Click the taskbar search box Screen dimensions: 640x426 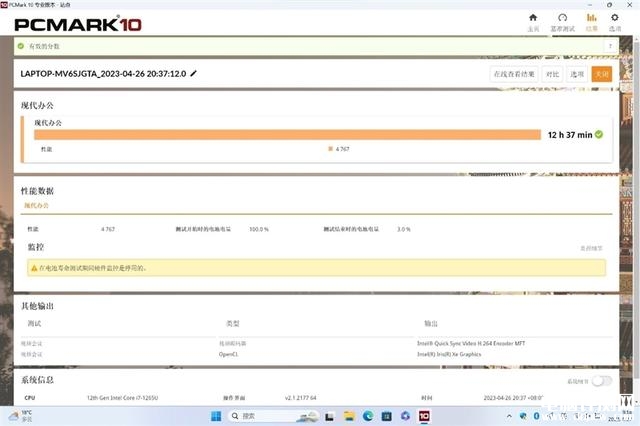pyautogui.click(x=273, y=416)
